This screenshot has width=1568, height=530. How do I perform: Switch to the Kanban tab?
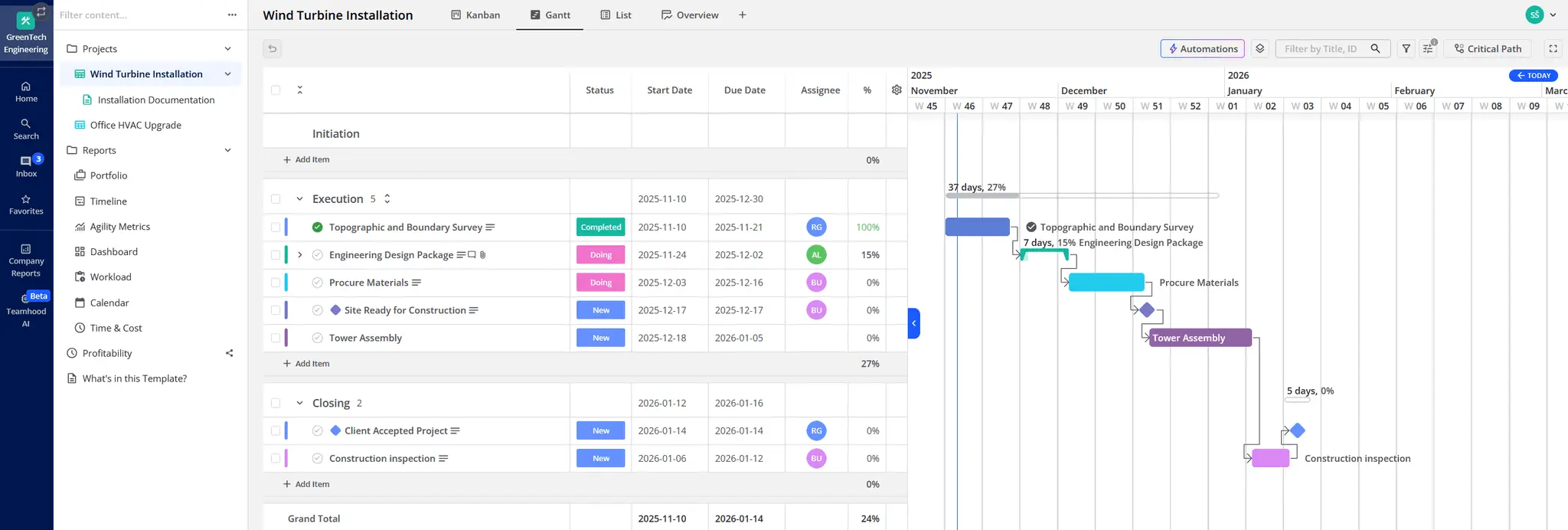(475, 15)
